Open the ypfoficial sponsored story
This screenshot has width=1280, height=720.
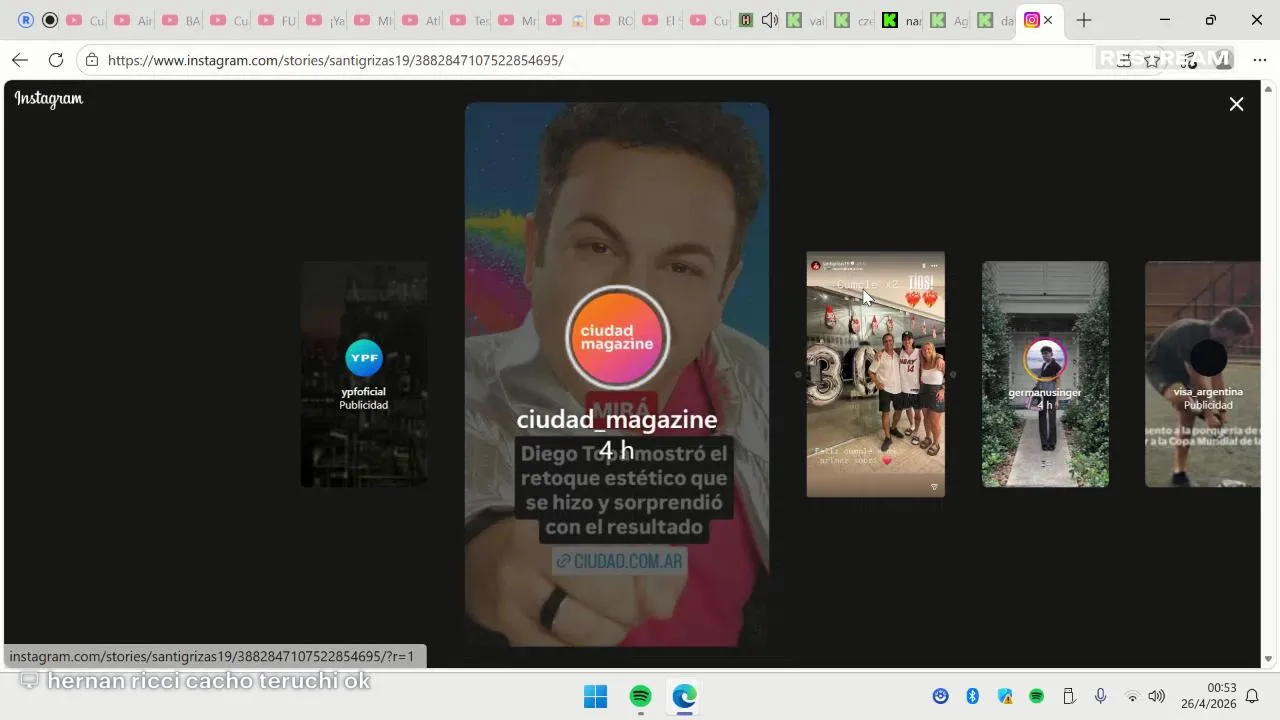click(364, 374)
